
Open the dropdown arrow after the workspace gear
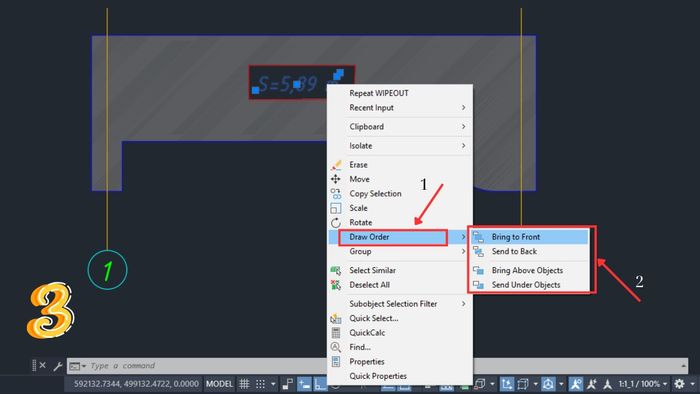[692, 384]
